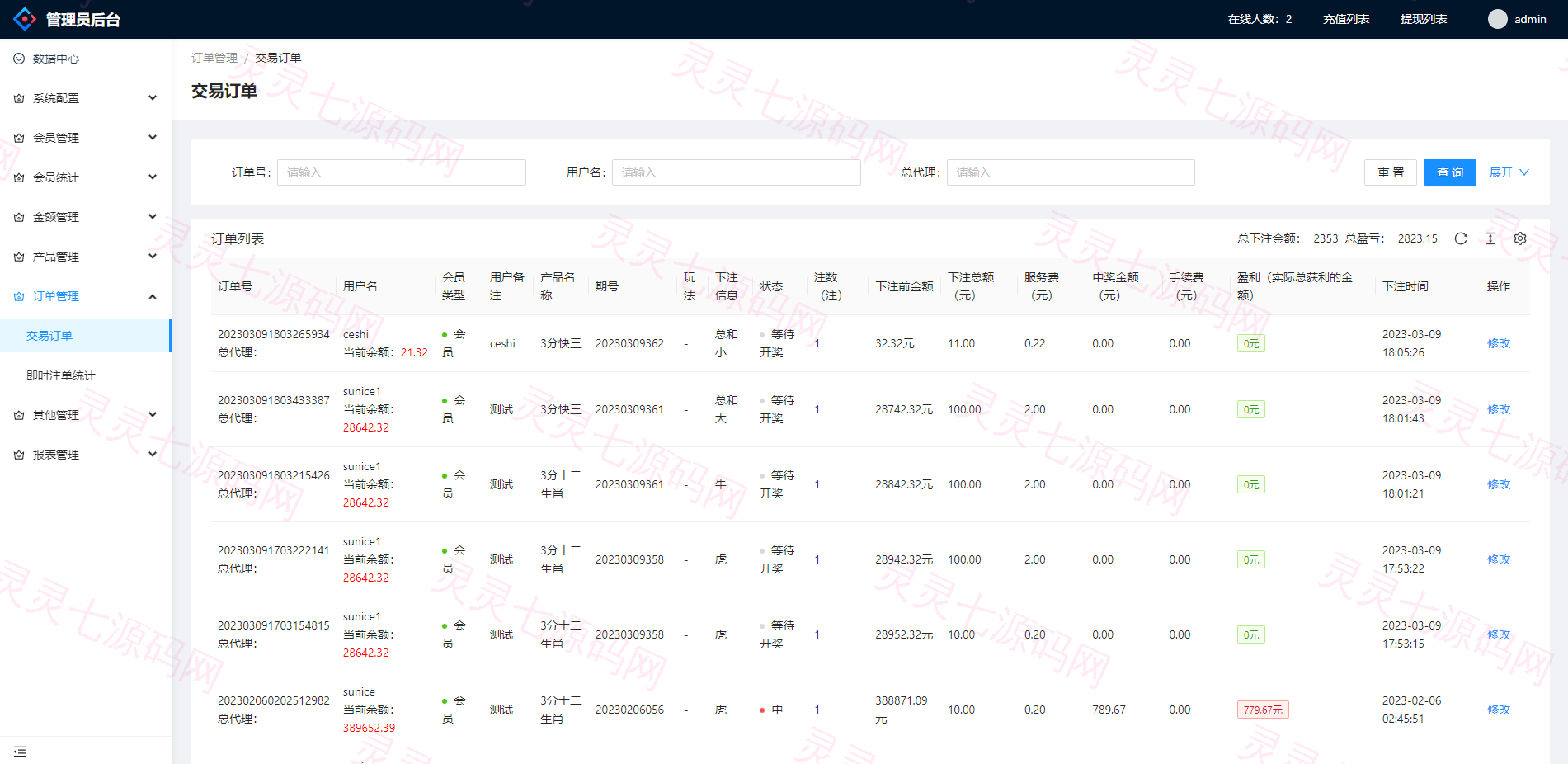1568x764 pixels.
Task: Select 交易订单 sidebar item
Action: (x=86, y=336)
